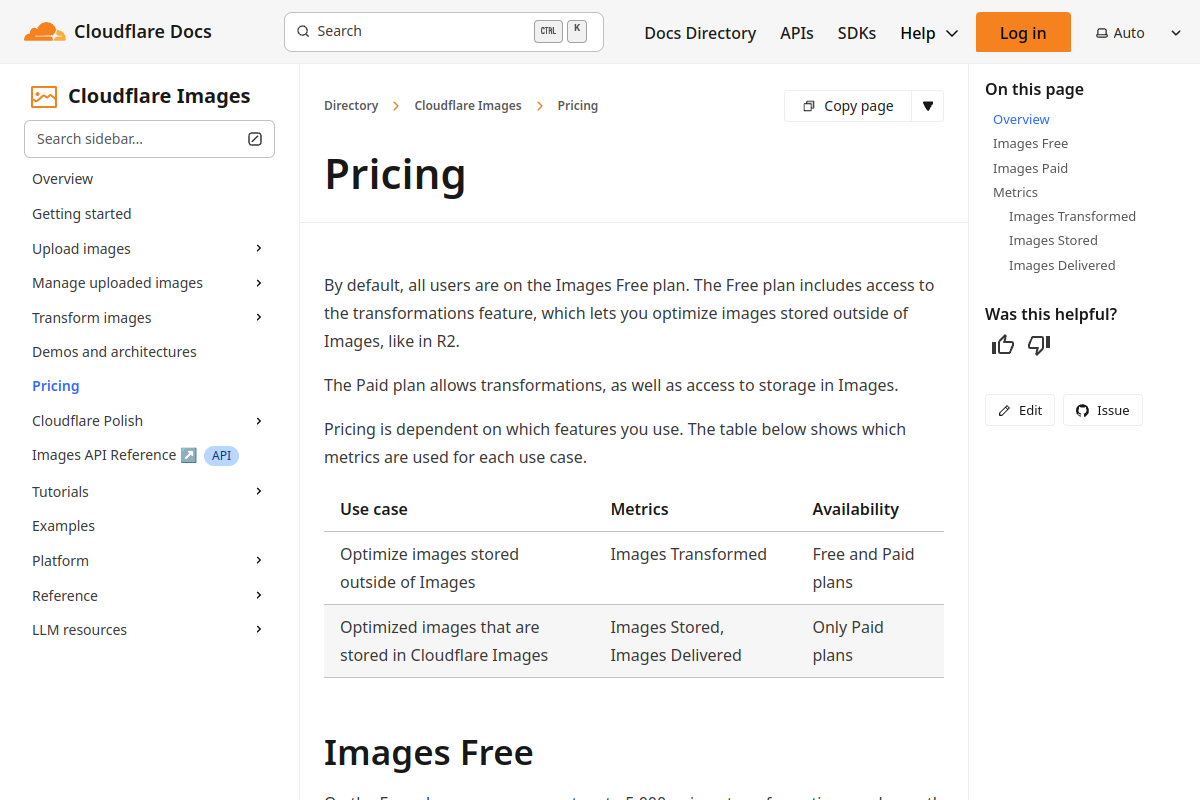Open Demos and architectures page

pyautogui.click(x=114, y=352)
